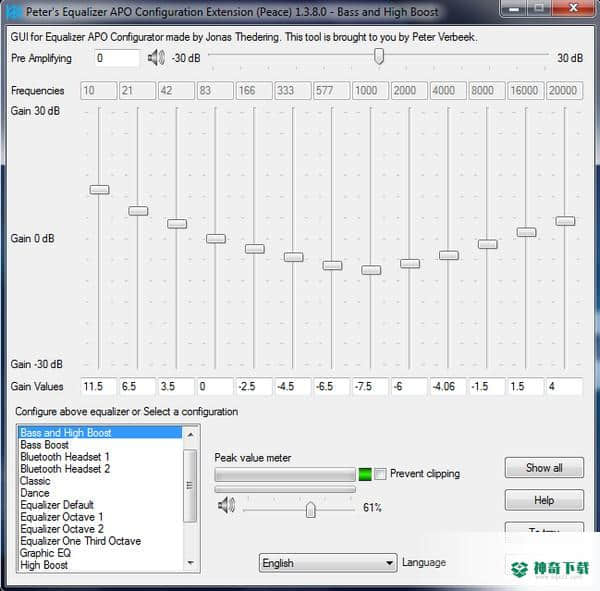
Task: Select the Dance configuration
Action: pos(101,493)
